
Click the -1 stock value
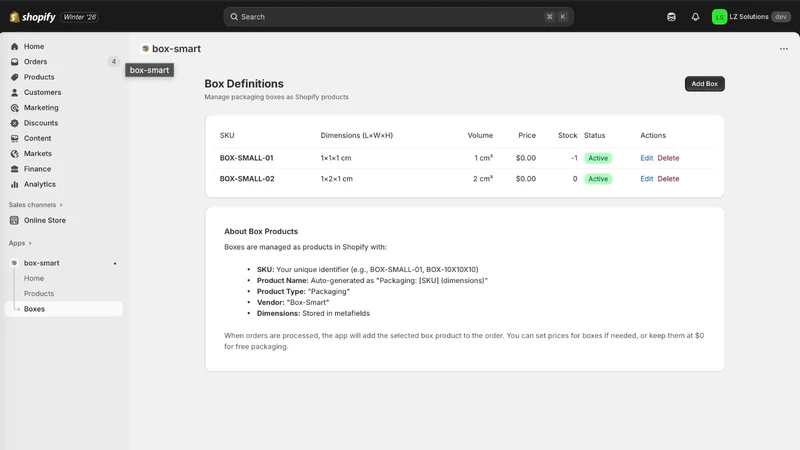[574, 158]
